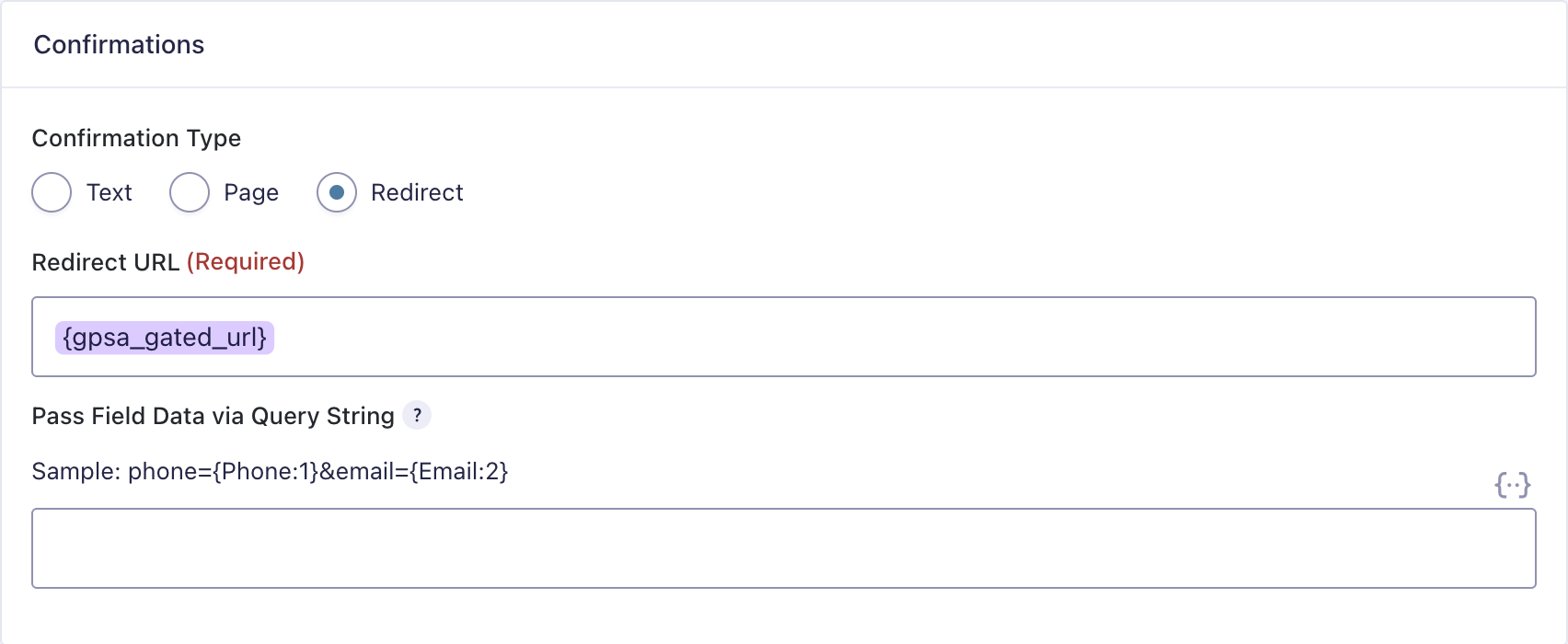Click the Confirmations panel heading
1568x644 pixels.
pos(120,45)
